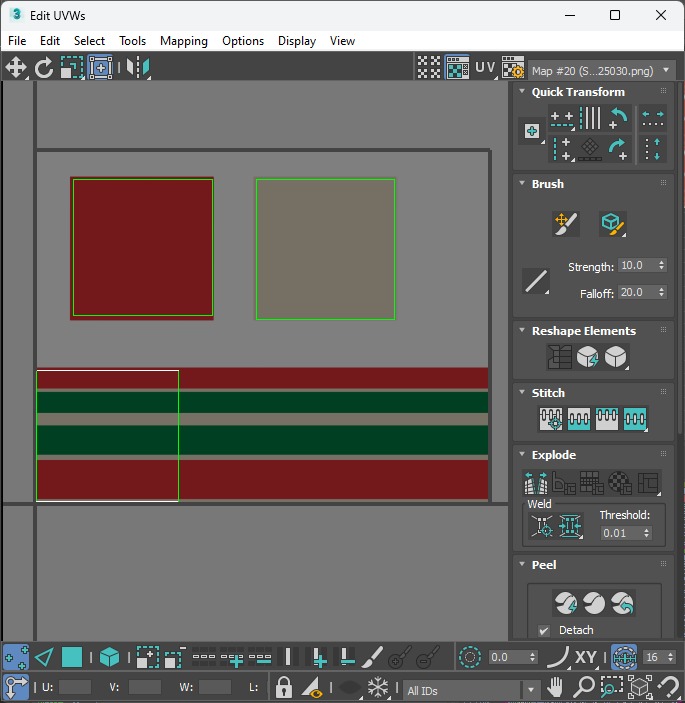Viewport: 685px width, 703px height.
Task: Open the Tools menu
Action: (132, 41)
